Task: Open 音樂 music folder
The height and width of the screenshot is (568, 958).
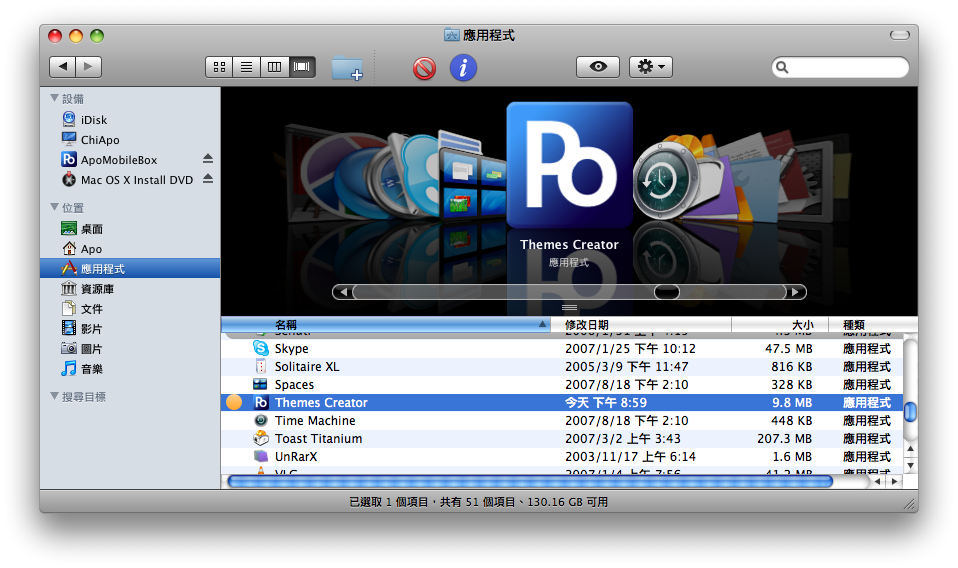Action: (130, 369)
